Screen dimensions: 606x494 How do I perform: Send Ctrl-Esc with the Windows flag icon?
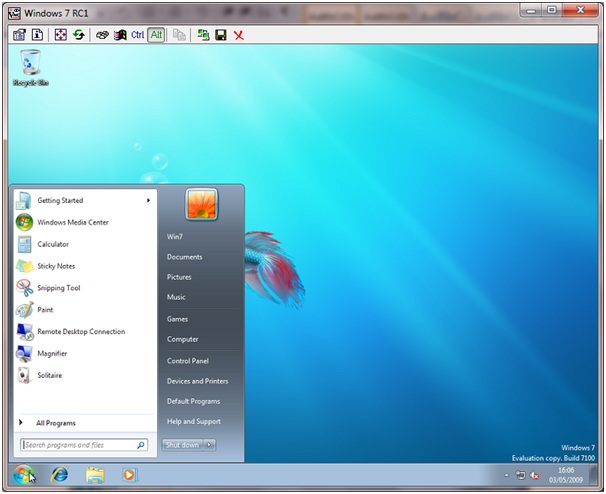click(x=120, y=35)
